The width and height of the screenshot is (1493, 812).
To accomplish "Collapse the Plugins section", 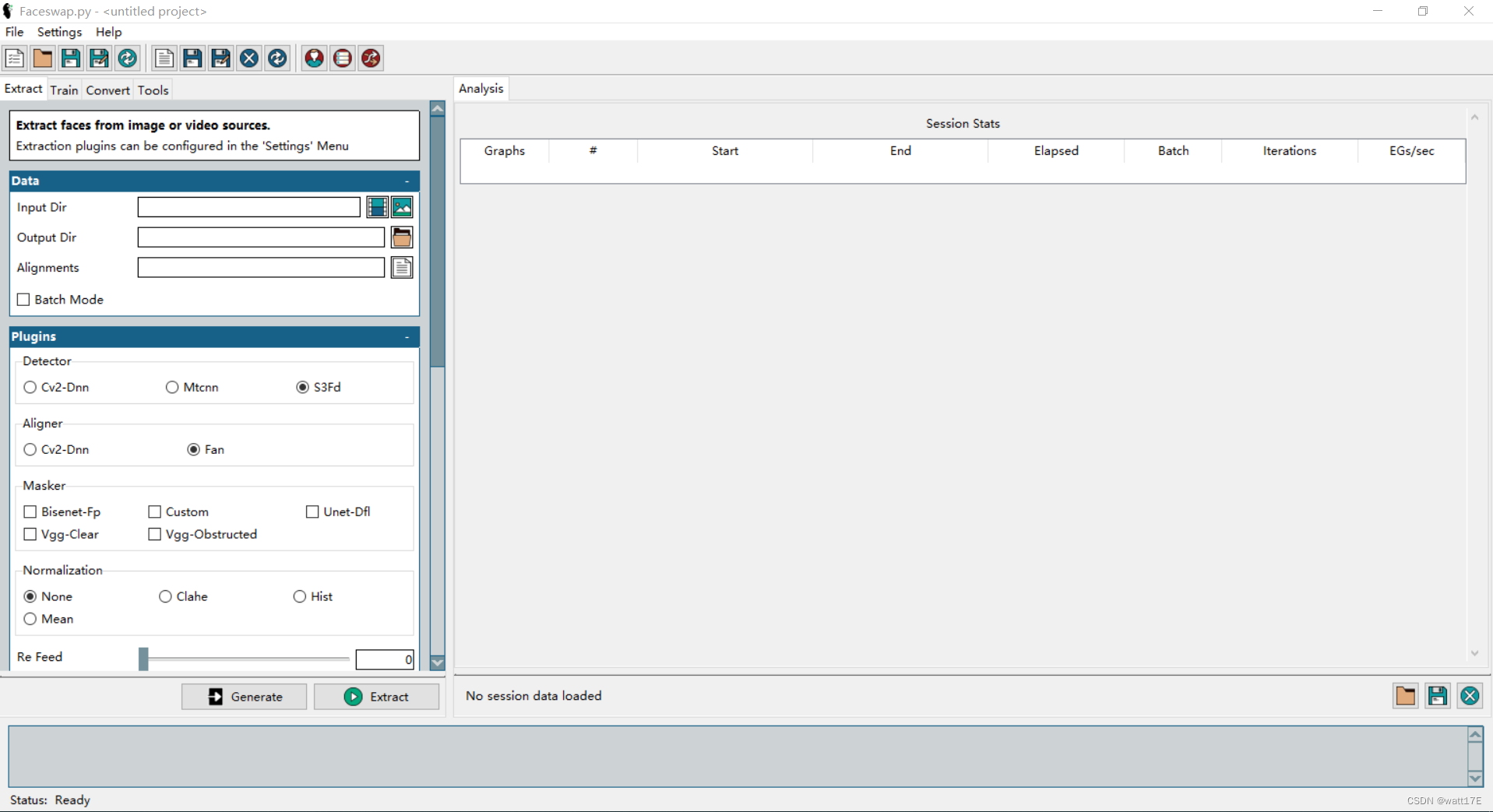I will pyautogui.click(x=407, y=337).
